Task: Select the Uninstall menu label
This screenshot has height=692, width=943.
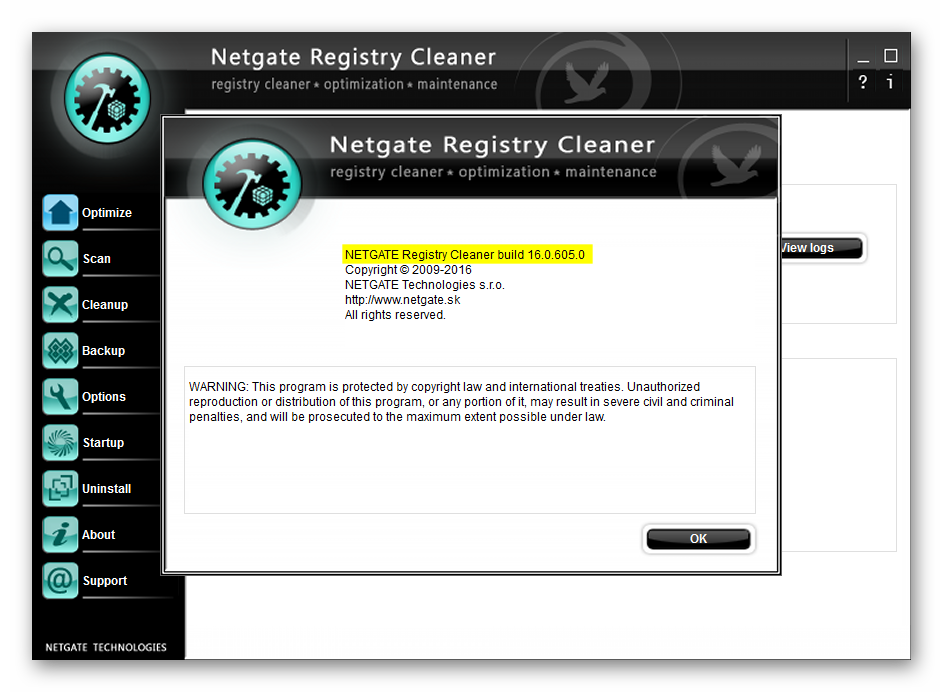Action: [x=106, y=489]
